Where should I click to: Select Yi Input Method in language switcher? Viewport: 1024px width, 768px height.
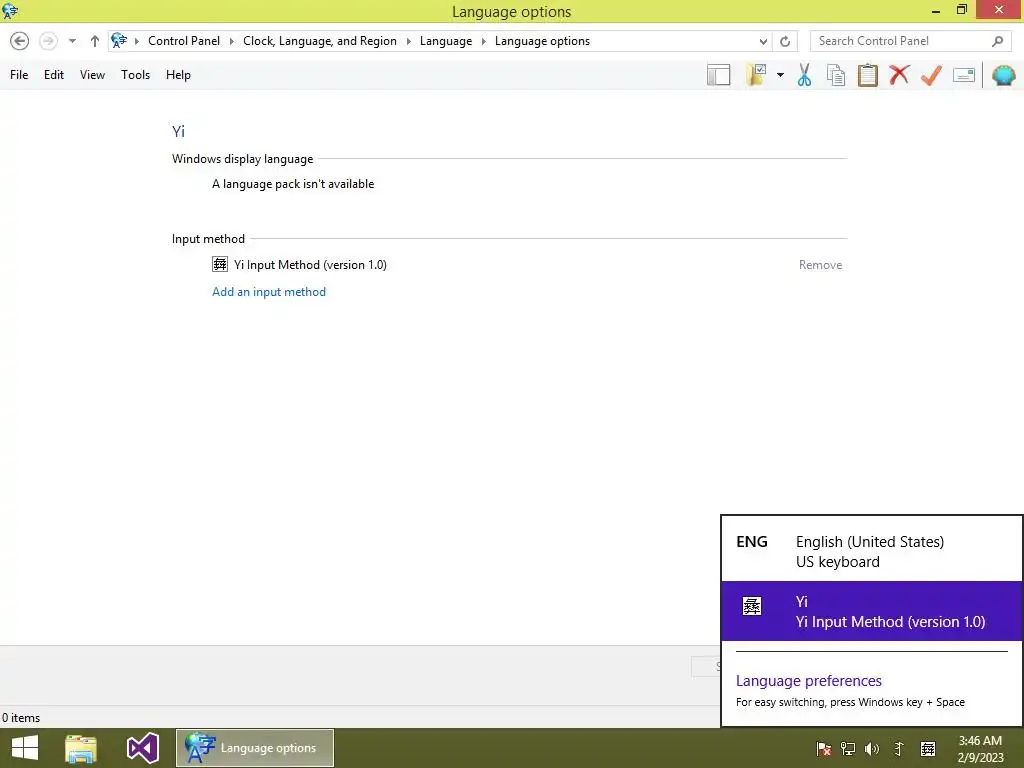872,611
